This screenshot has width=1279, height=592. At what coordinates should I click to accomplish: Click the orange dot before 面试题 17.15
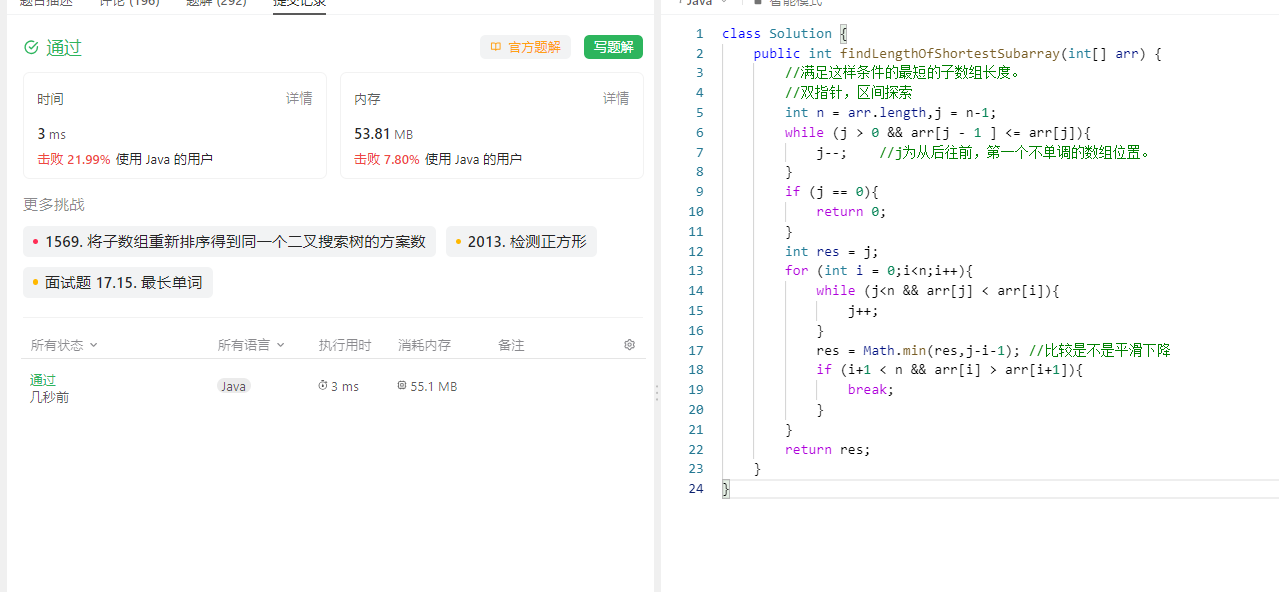36,283
